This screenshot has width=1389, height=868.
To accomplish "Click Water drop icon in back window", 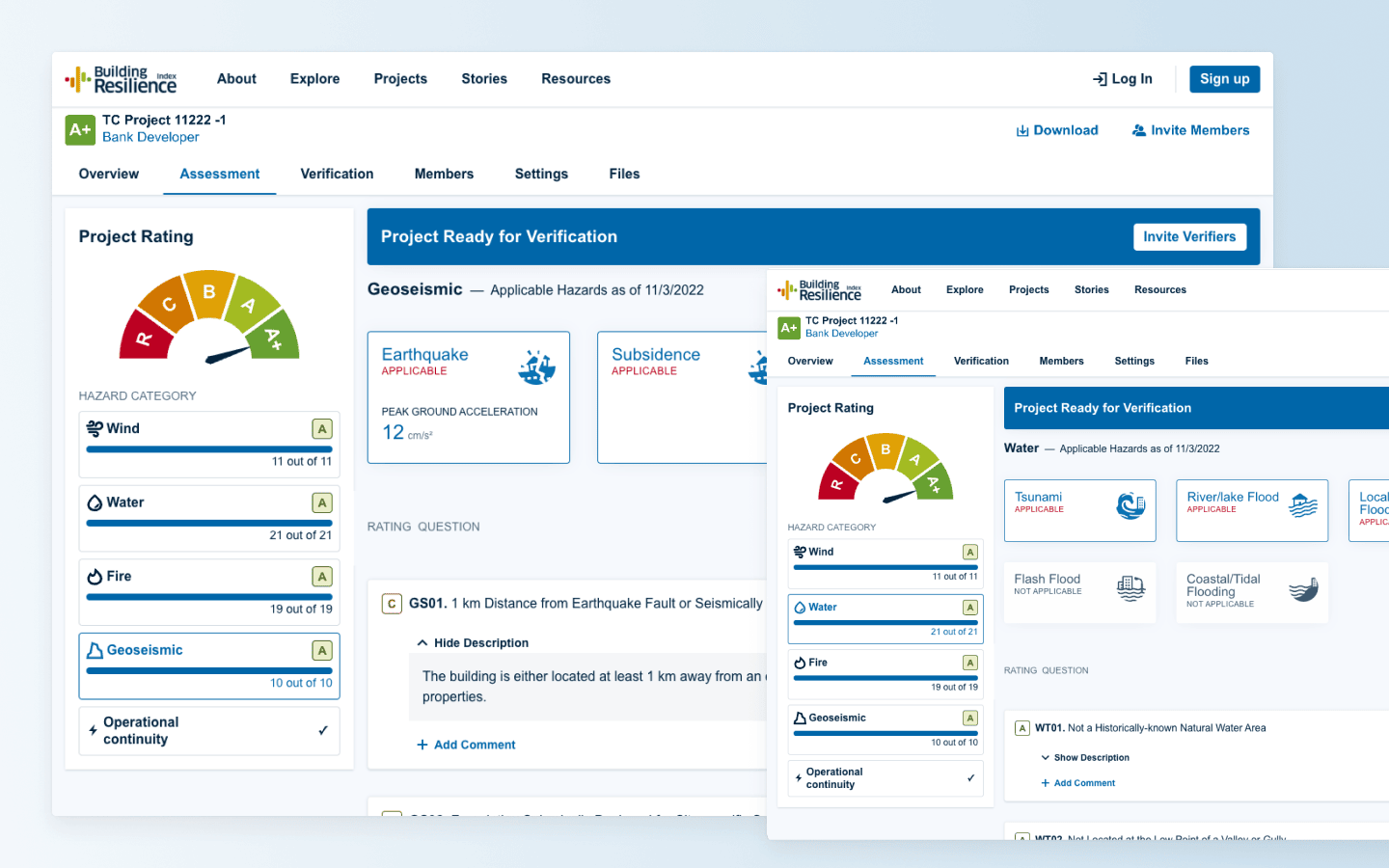I will pos(95,502).
